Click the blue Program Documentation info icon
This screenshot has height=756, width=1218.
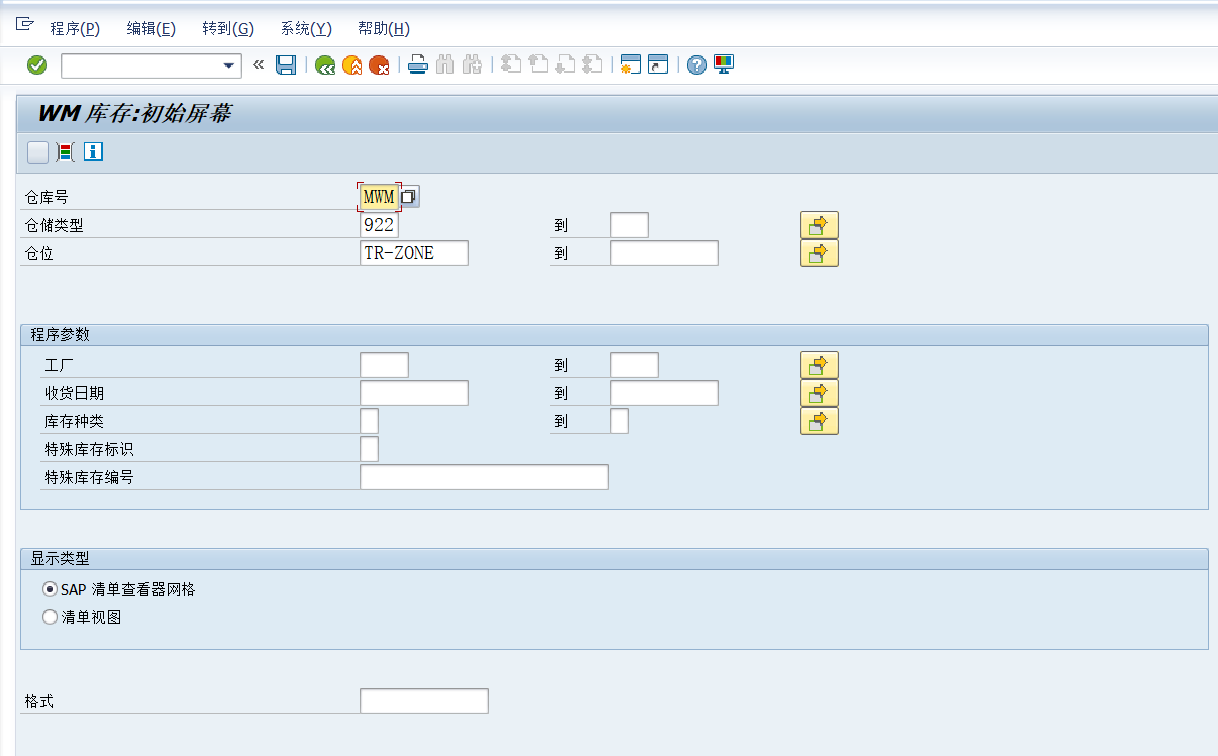94,152
